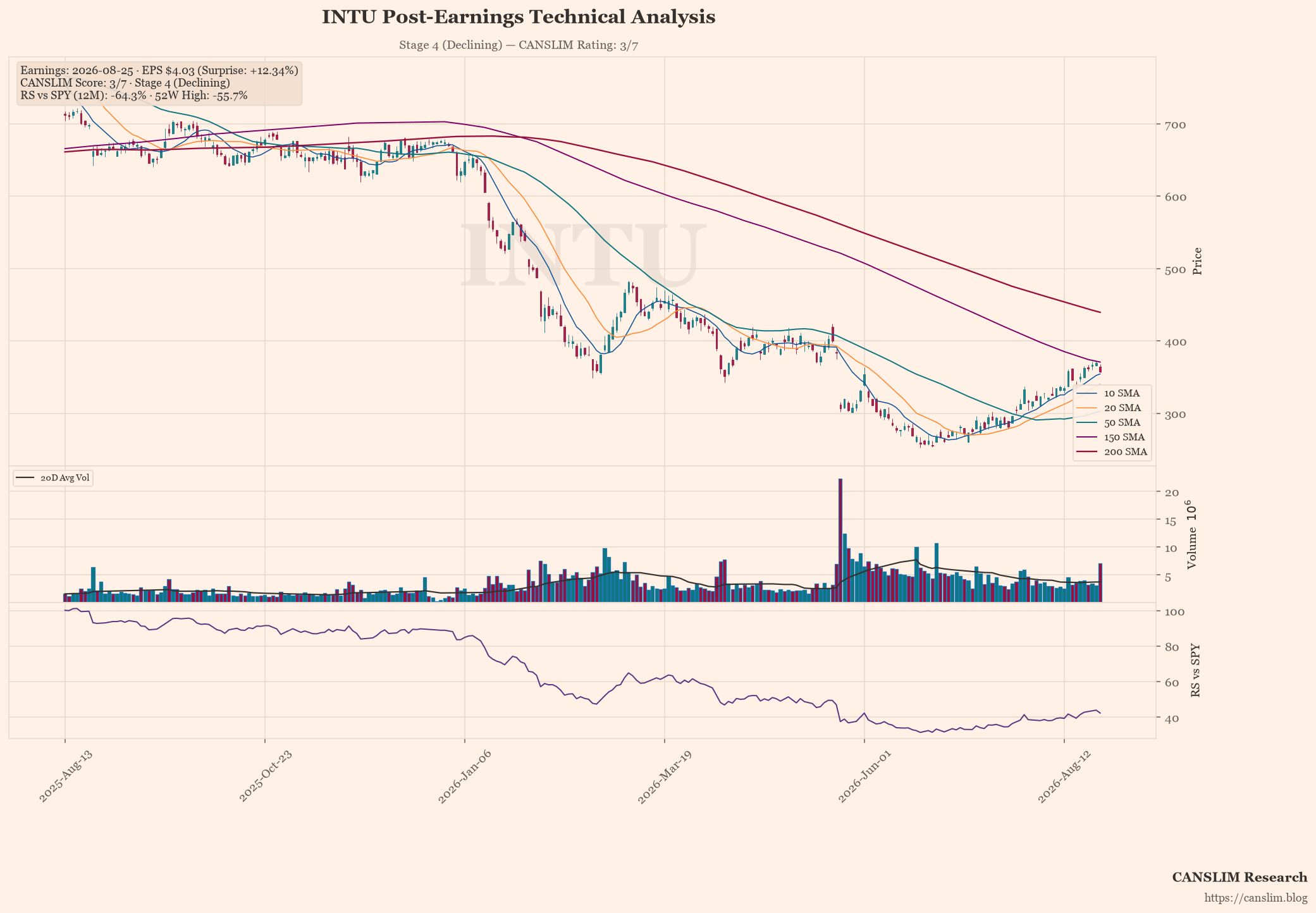Image resolution: width=1316 pixels, height=913 pixels.
Task: Click the '2026-Aug-12' date axis label
Action: coord(1065,777)
